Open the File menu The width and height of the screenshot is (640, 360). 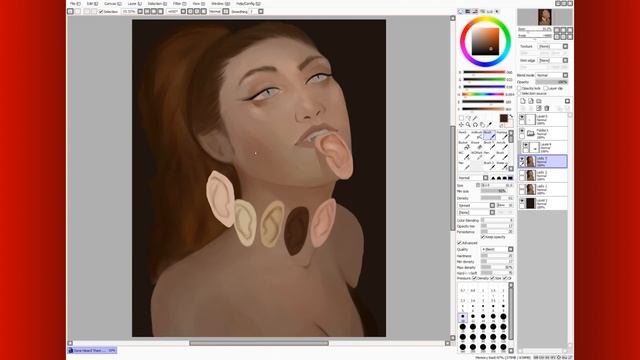75,4
